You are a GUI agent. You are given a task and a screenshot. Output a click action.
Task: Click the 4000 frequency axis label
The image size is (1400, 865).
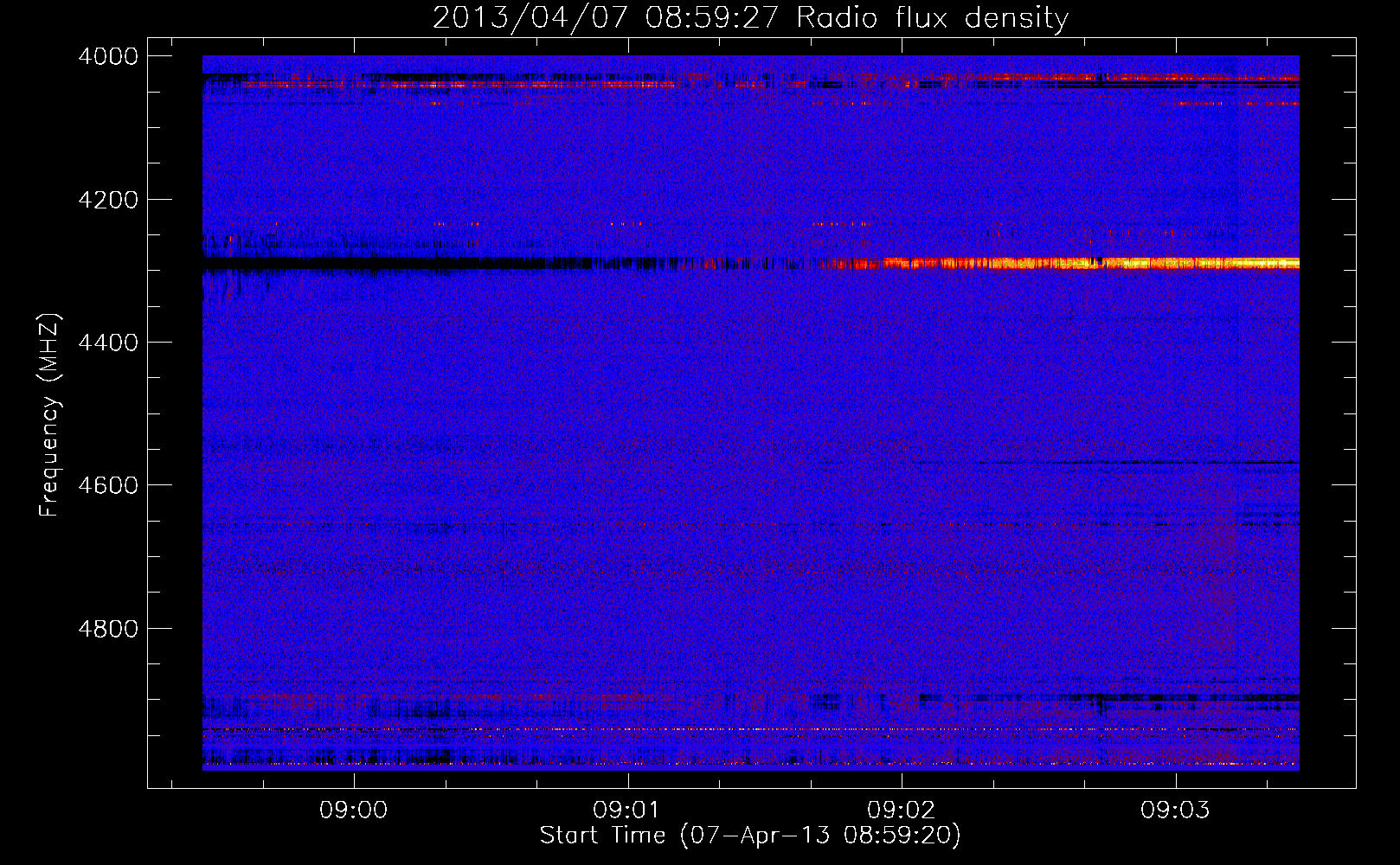(108, 56)
